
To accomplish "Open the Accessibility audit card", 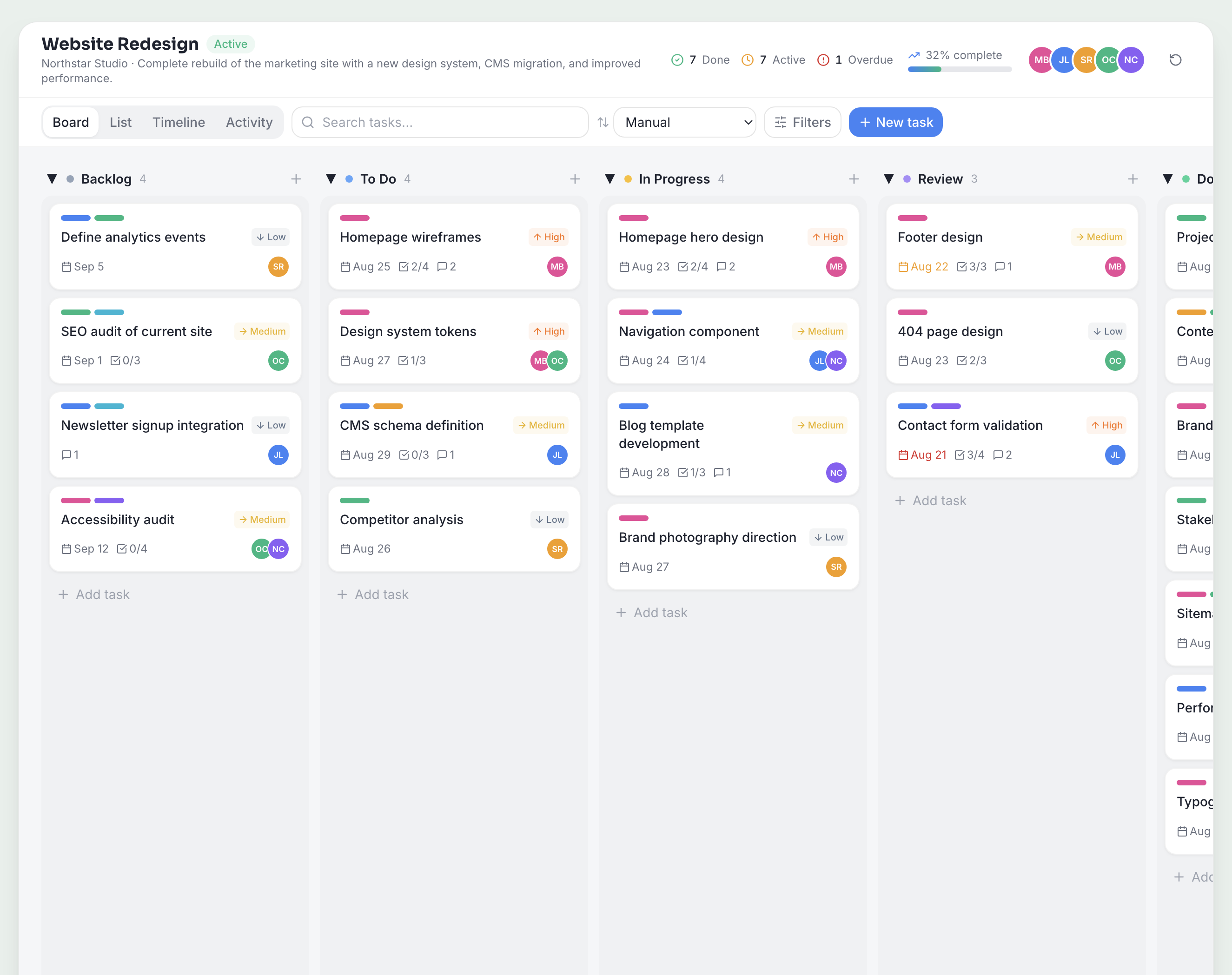I will click(175, 529).
